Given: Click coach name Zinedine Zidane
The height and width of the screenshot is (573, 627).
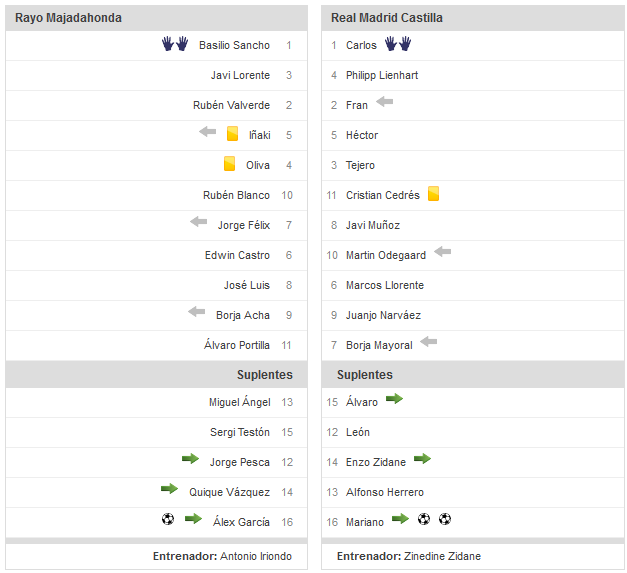Looking at the screenshot, I should coord(442,556).
